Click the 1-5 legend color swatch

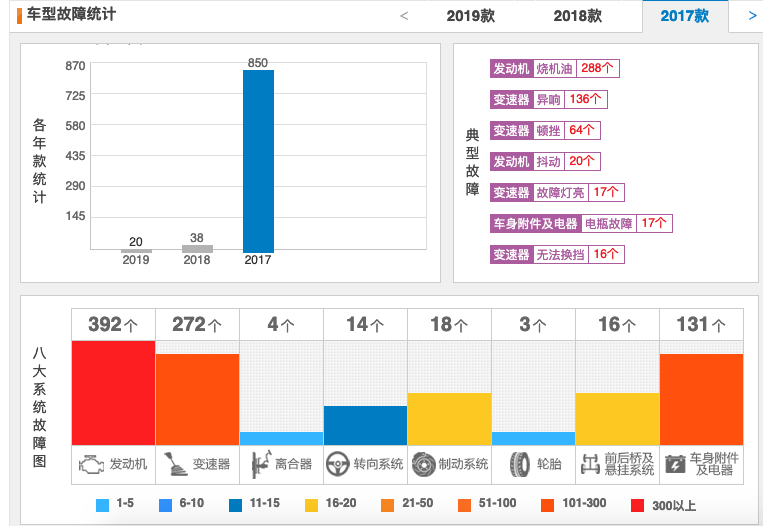point(103,506)
